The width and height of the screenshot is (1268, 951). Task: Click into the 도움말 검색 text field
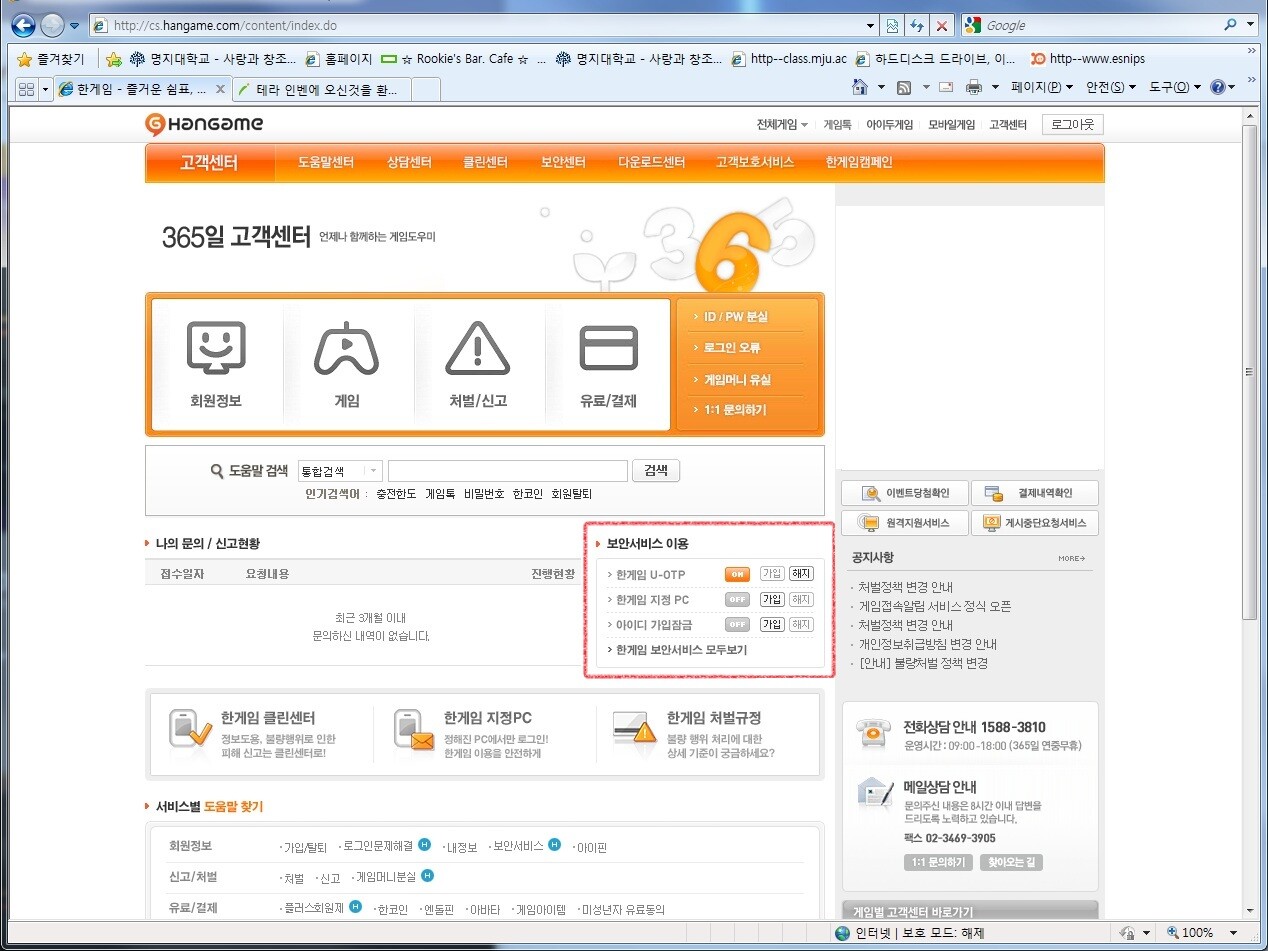[507, 471]
